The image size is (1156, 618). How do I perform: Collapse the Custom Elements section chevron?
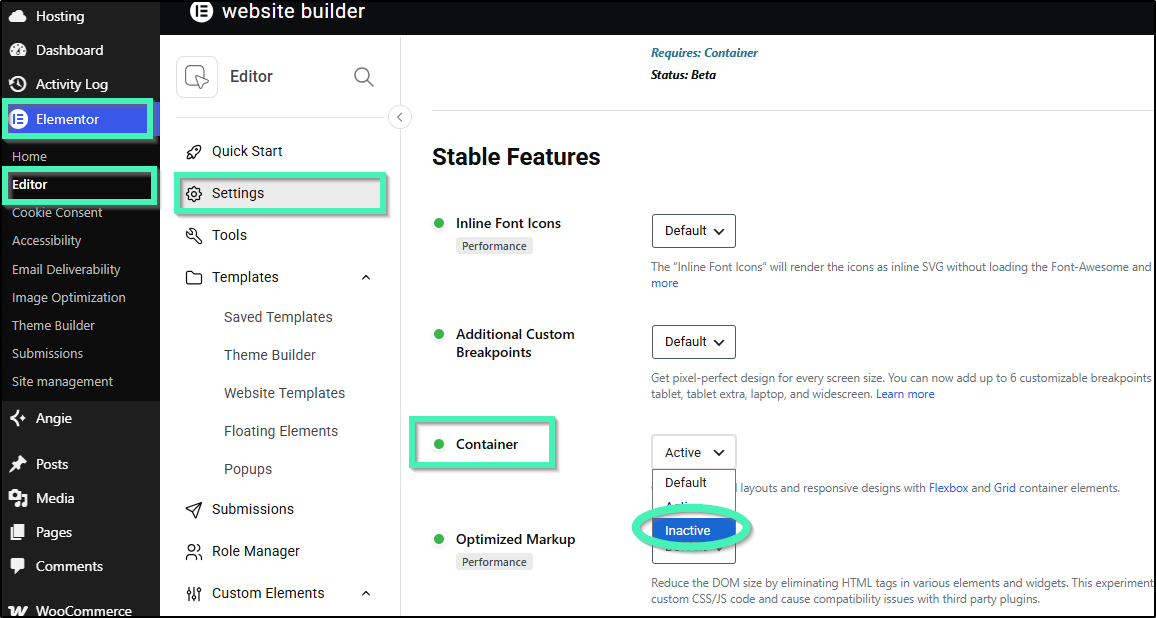click(x=366, y=594)
